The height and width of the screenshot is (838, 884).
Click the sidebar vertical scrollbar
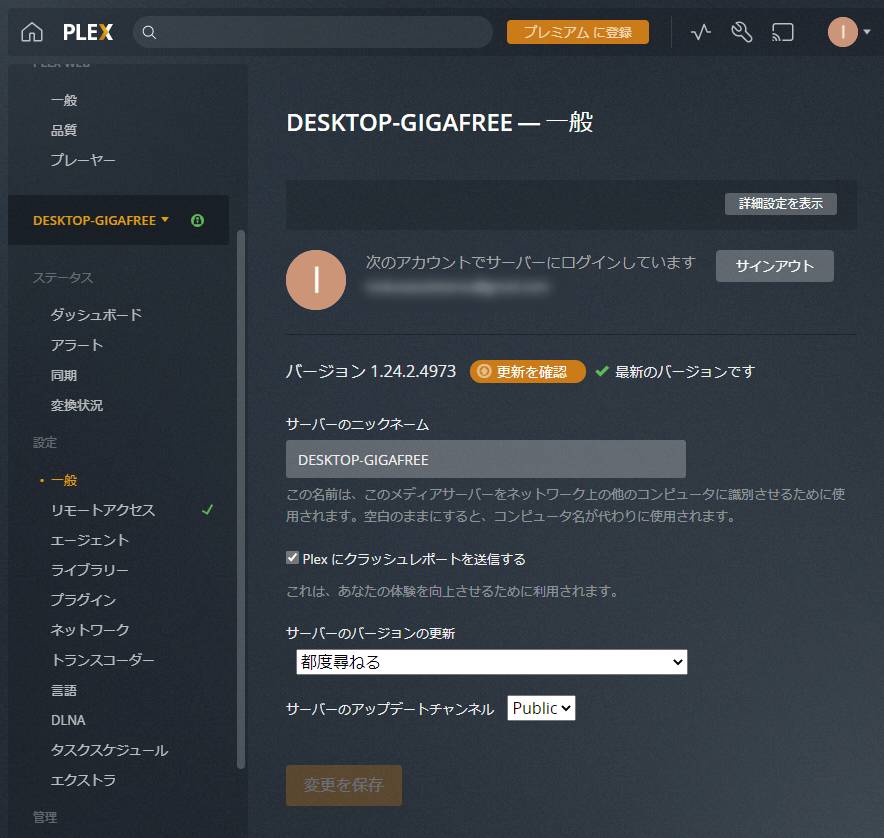[241, 499]
